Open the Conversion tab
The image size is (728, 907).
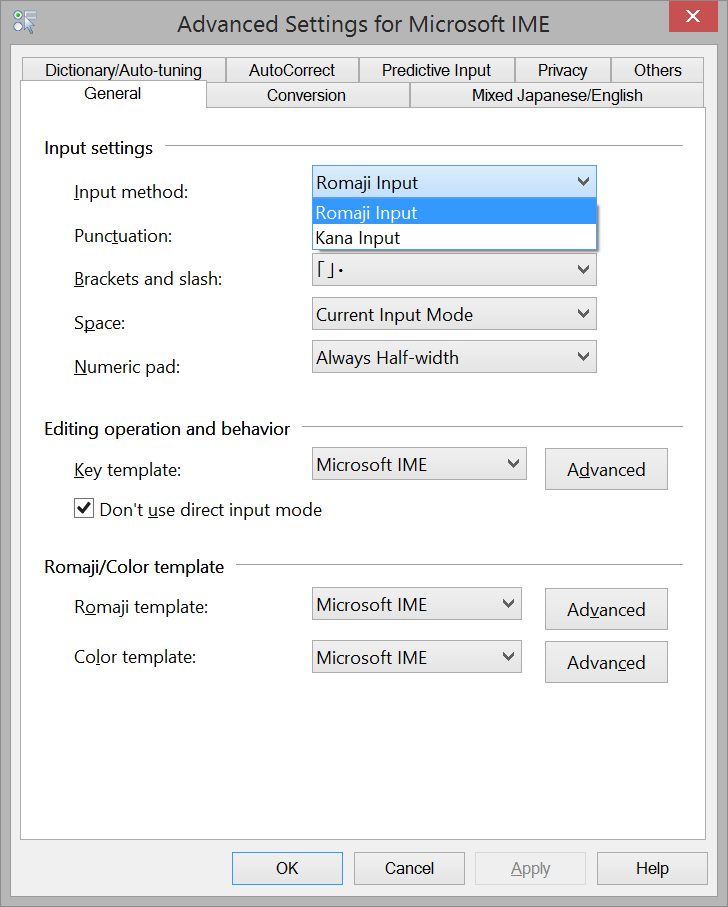[x=306, y=96]
